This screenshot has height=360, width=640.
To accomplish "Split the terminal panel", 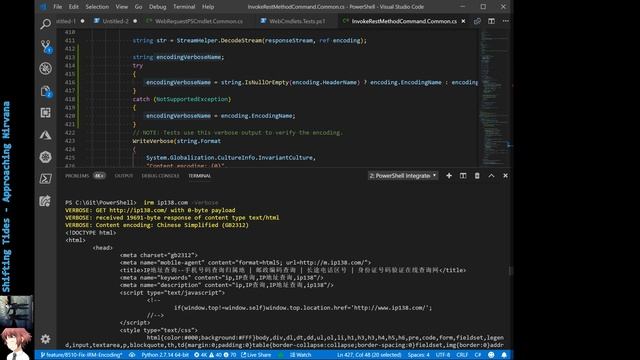I will (463, 176).
